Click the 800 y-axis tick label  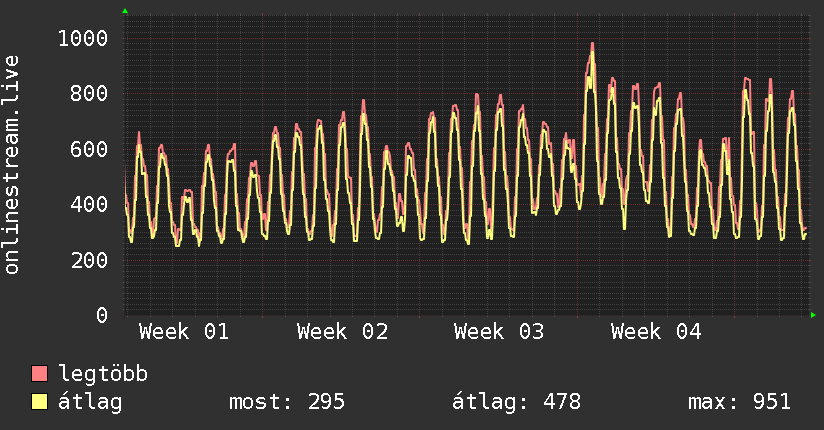[x=89, y=94]
